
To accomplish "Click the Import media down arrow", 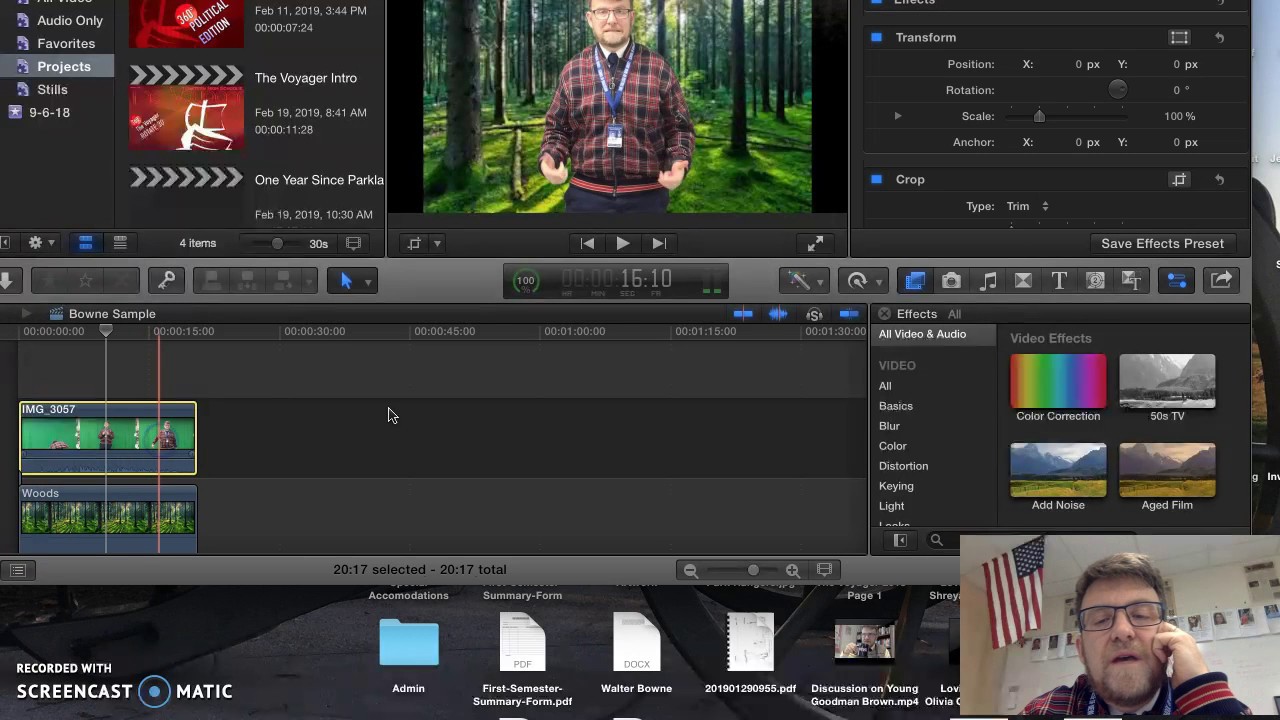I will [7, 281].
